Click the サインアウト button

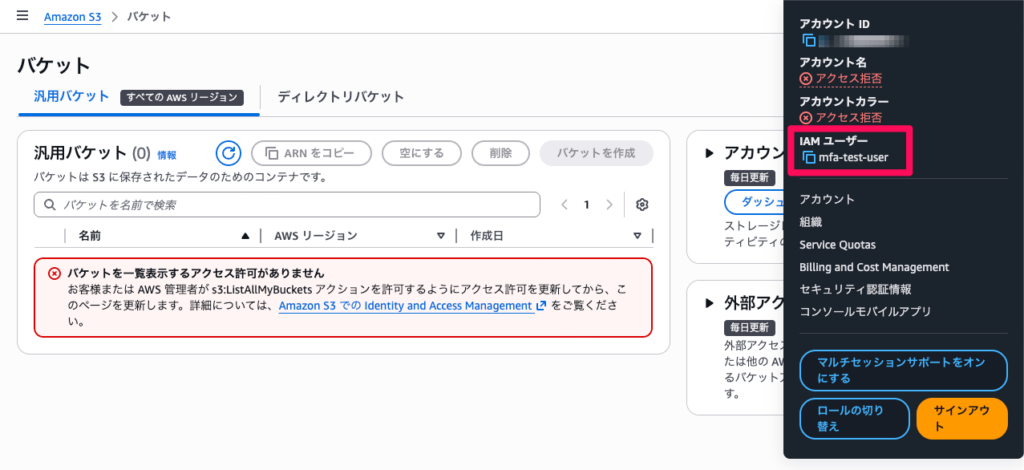pyautogui.click(x=961, y=418)
